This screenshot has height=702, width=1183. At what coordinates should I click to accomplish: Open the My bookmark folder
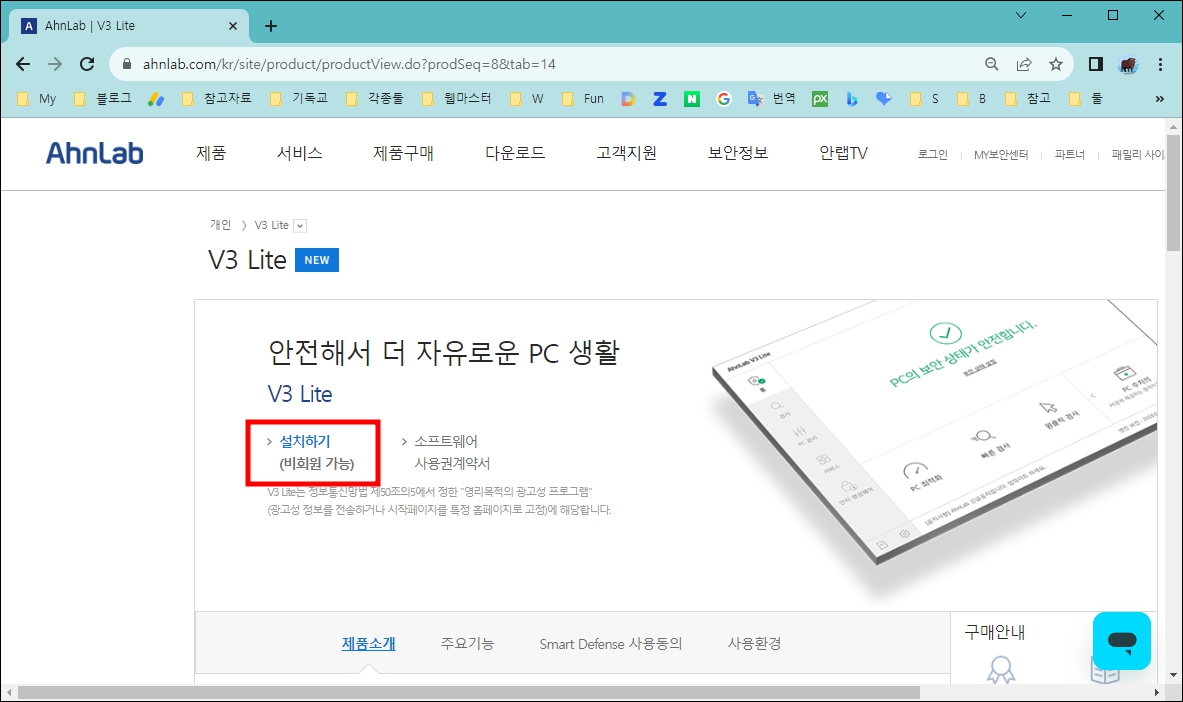point(36,99)
